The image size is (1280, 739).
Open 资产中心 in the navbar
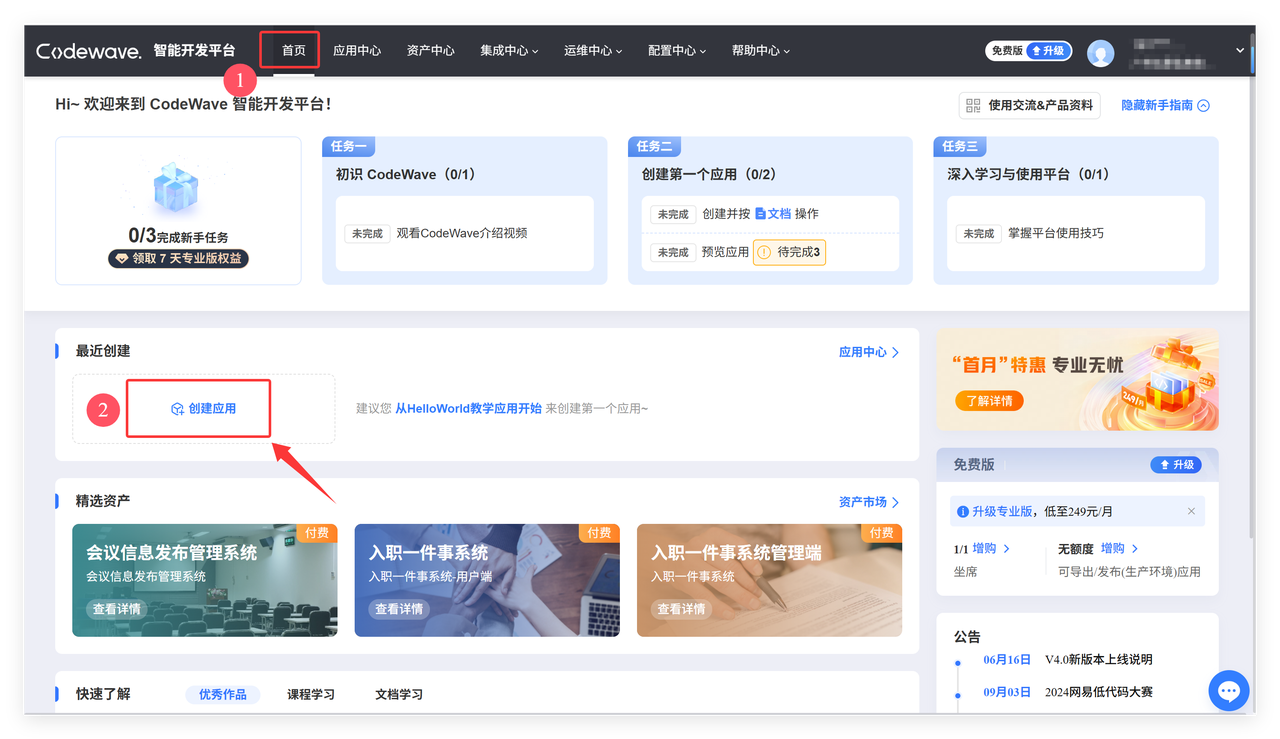point(431,51)
